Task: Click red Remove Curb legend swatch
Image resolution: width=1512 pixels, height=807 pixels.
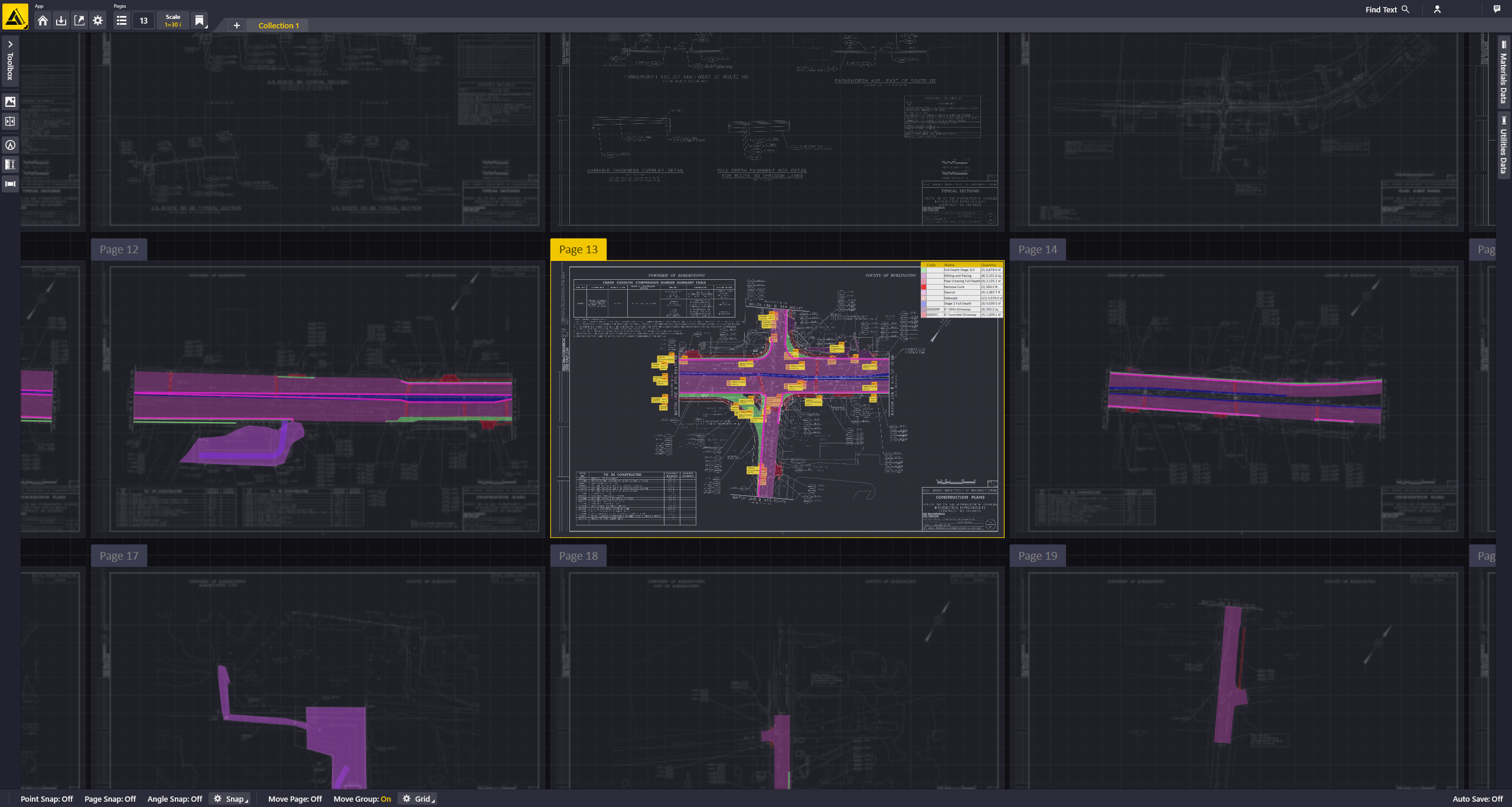Action: tap(924, 287)
